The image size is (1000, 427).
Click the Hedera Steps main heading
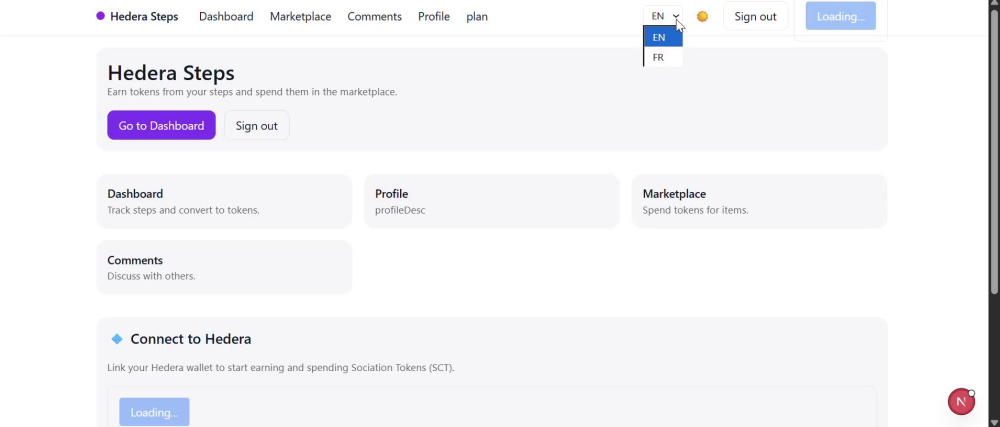(171, 73)
